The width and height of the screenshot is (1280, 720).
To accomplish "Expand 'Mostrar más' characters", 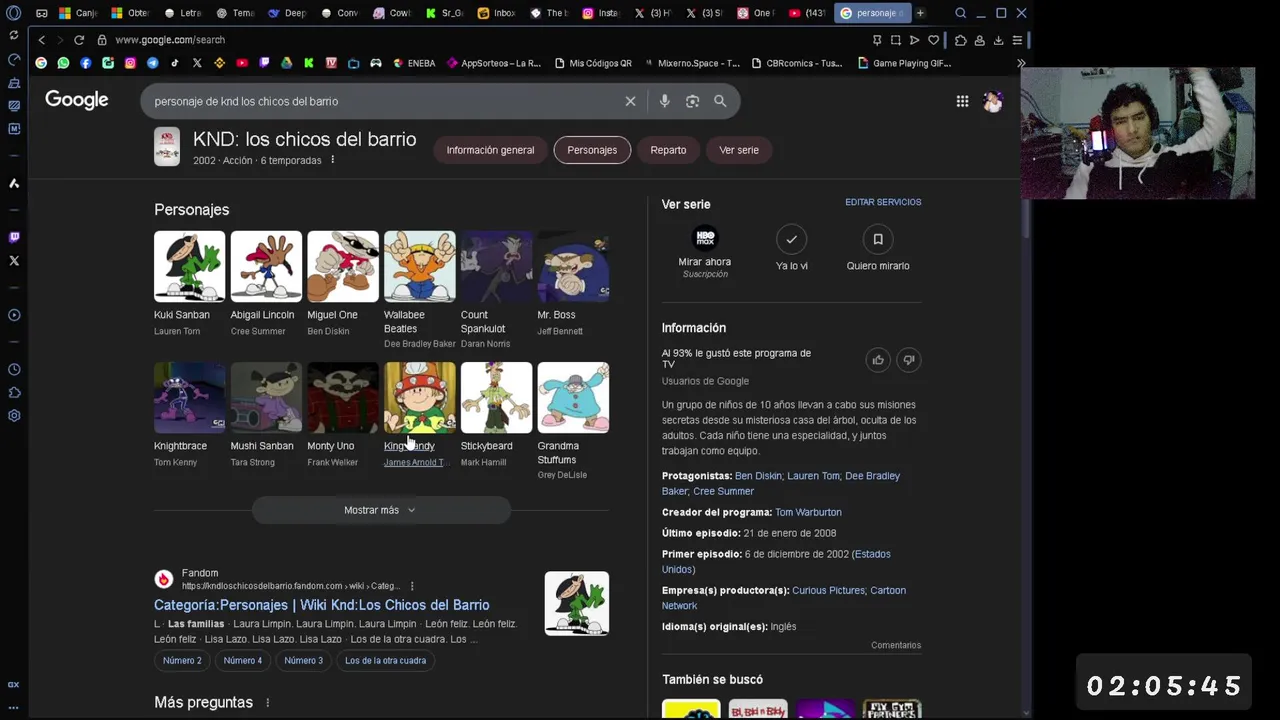I will [x=380, y=510].
